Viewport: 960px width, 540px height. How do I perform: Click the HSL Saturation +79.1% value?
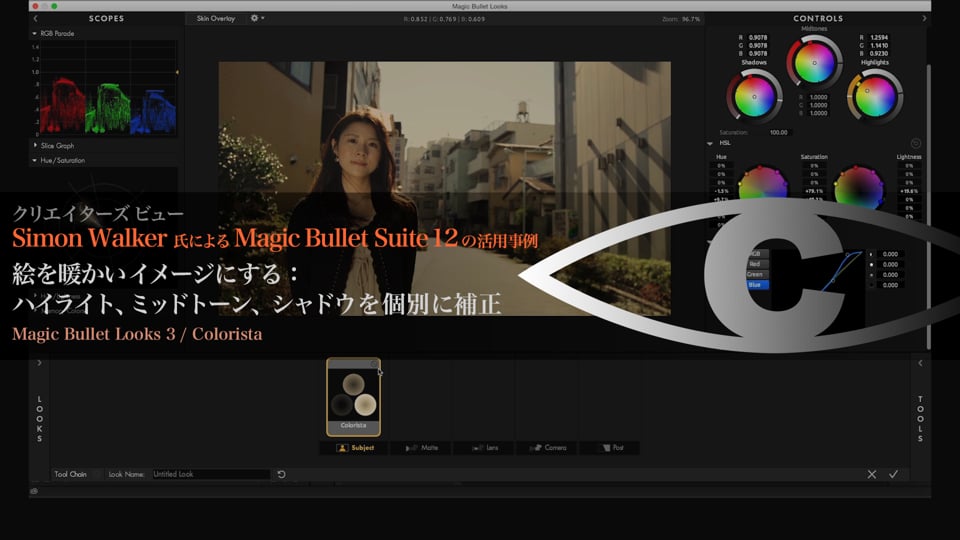click(814, 191)
